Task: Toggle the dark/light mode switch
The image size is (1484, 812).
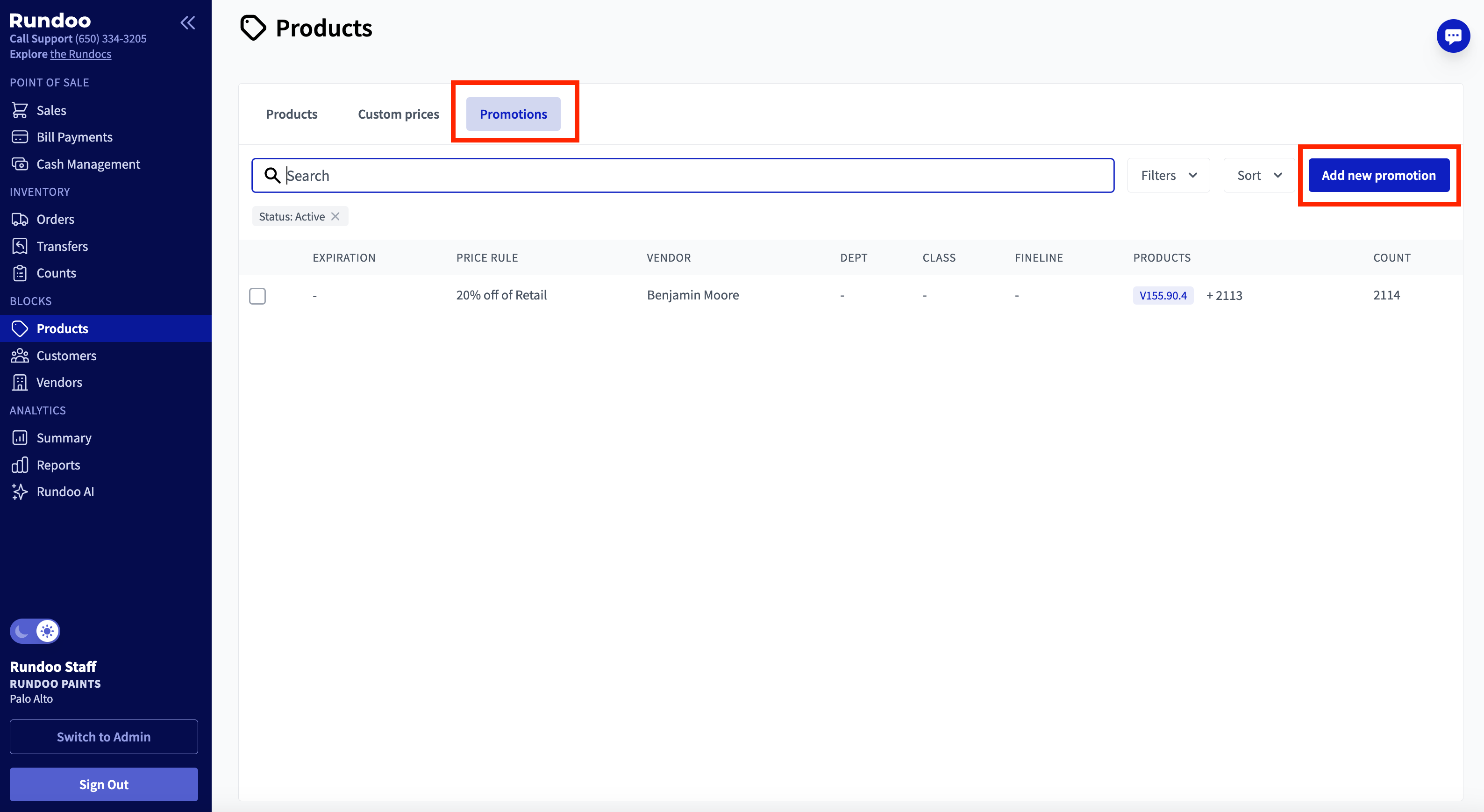Action: [x=35, y=631]
